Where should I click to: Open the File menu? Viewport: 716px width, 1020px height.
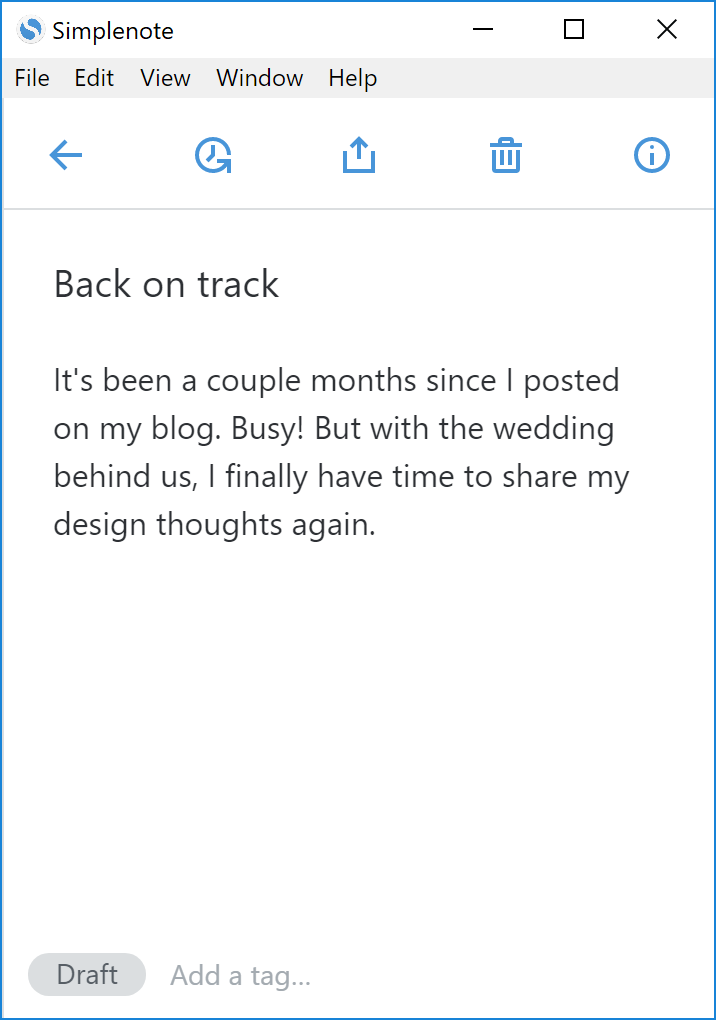(x=32, y=78)
